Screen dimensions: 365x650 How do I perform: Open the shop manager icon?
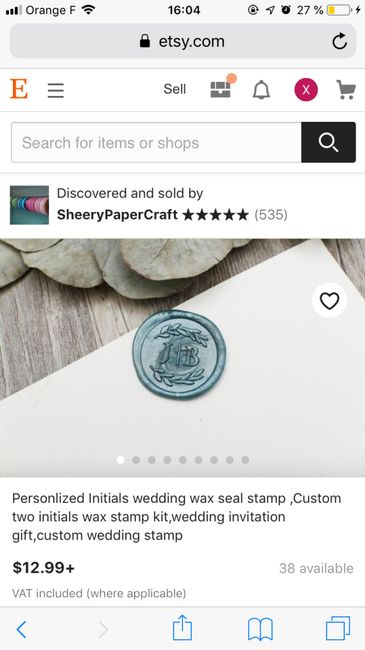221,89
